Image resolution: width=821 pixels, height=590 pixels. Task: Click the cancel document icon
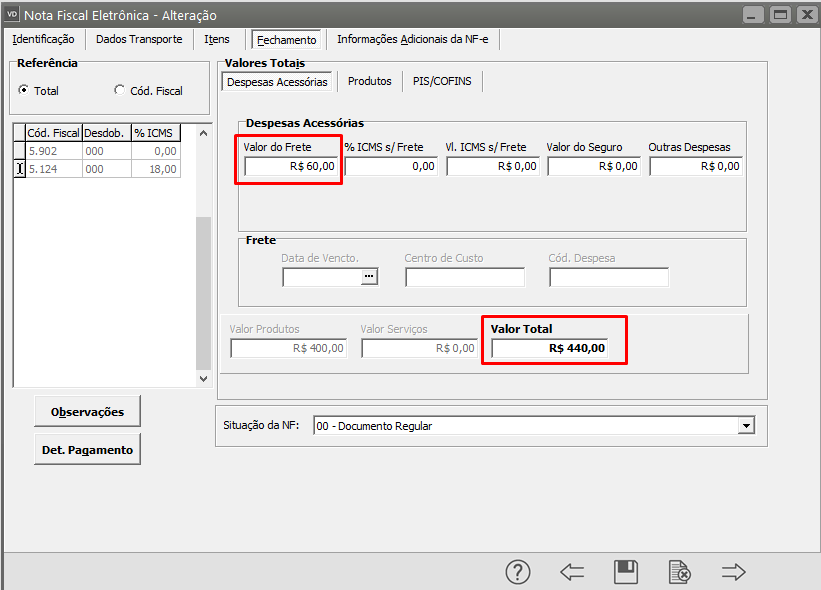click(x=680, y=572)
